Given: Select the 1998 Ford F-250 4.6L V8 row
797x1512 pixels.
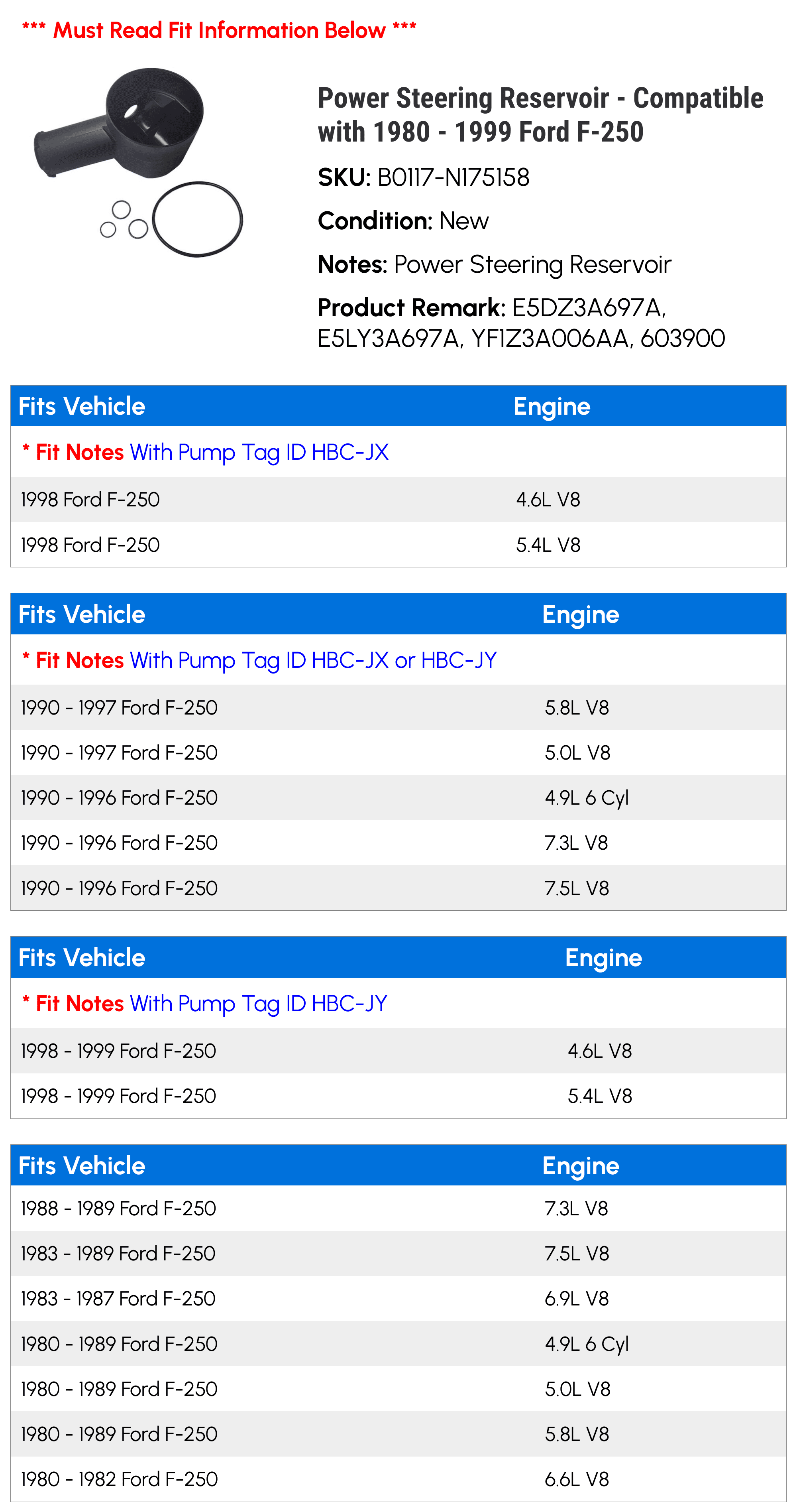Looking at the screenshot, I should [x=398, y=500].
